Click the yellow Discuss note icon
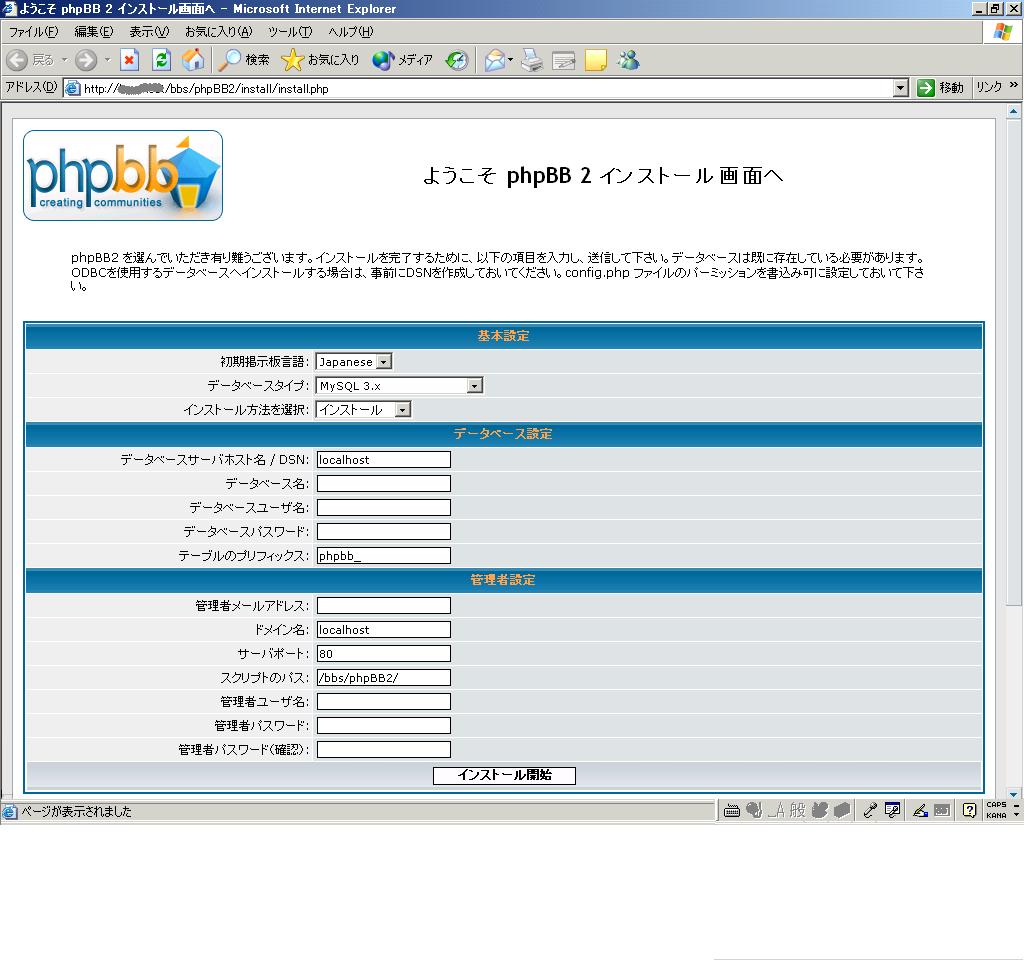This screenshot has height=970, width=1024. (x=596, y=60)
